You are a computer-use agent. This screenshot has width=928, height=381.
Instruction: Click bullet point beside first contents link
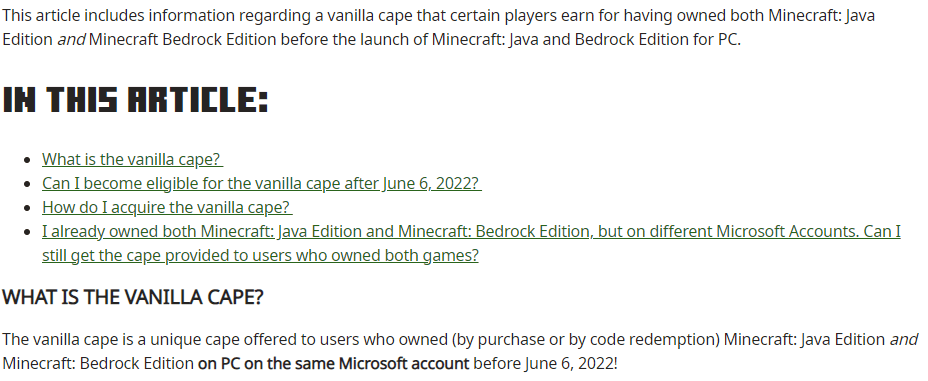(27, 160)
